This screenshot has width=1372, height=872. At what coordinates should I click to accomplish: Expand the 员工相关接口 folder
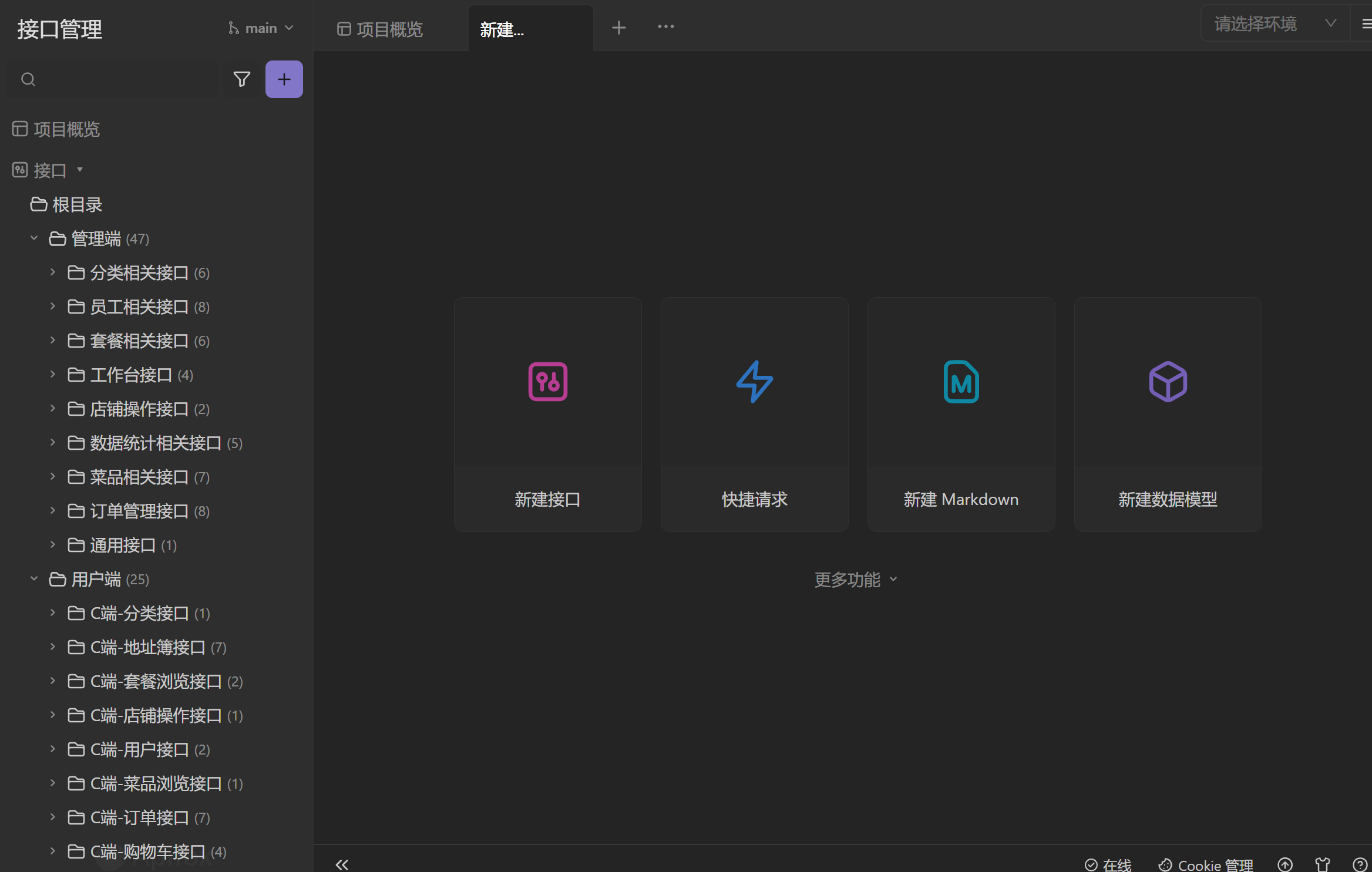click(53, 307)
